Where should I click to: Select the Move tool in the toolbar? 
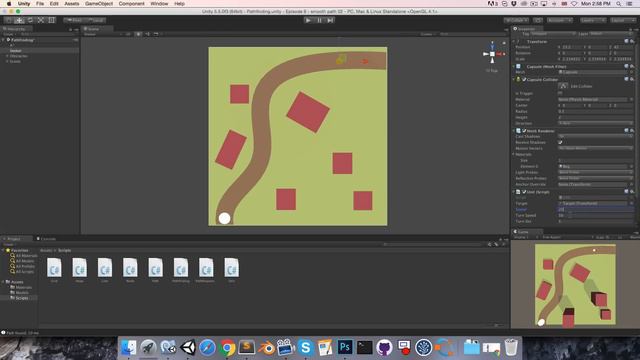(x=19, y=20)
